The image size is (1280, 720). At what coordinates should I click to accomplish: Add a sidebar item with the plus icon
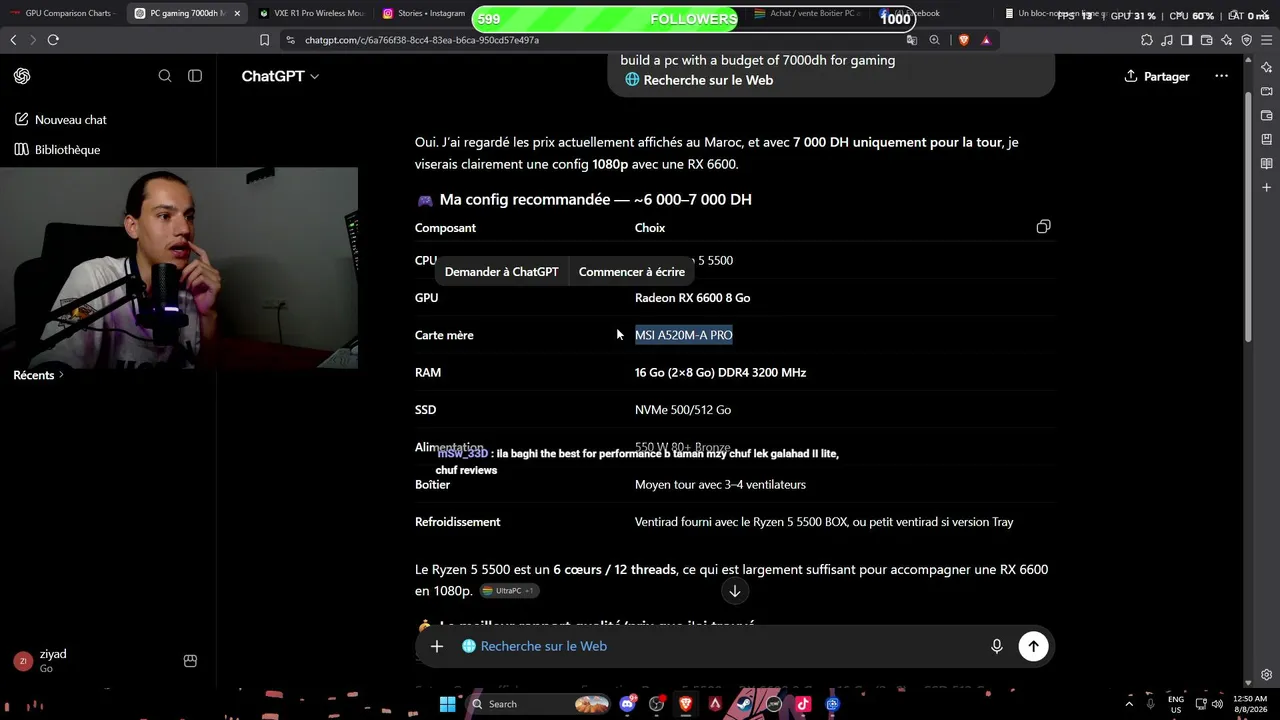[x=1266, y=187]
